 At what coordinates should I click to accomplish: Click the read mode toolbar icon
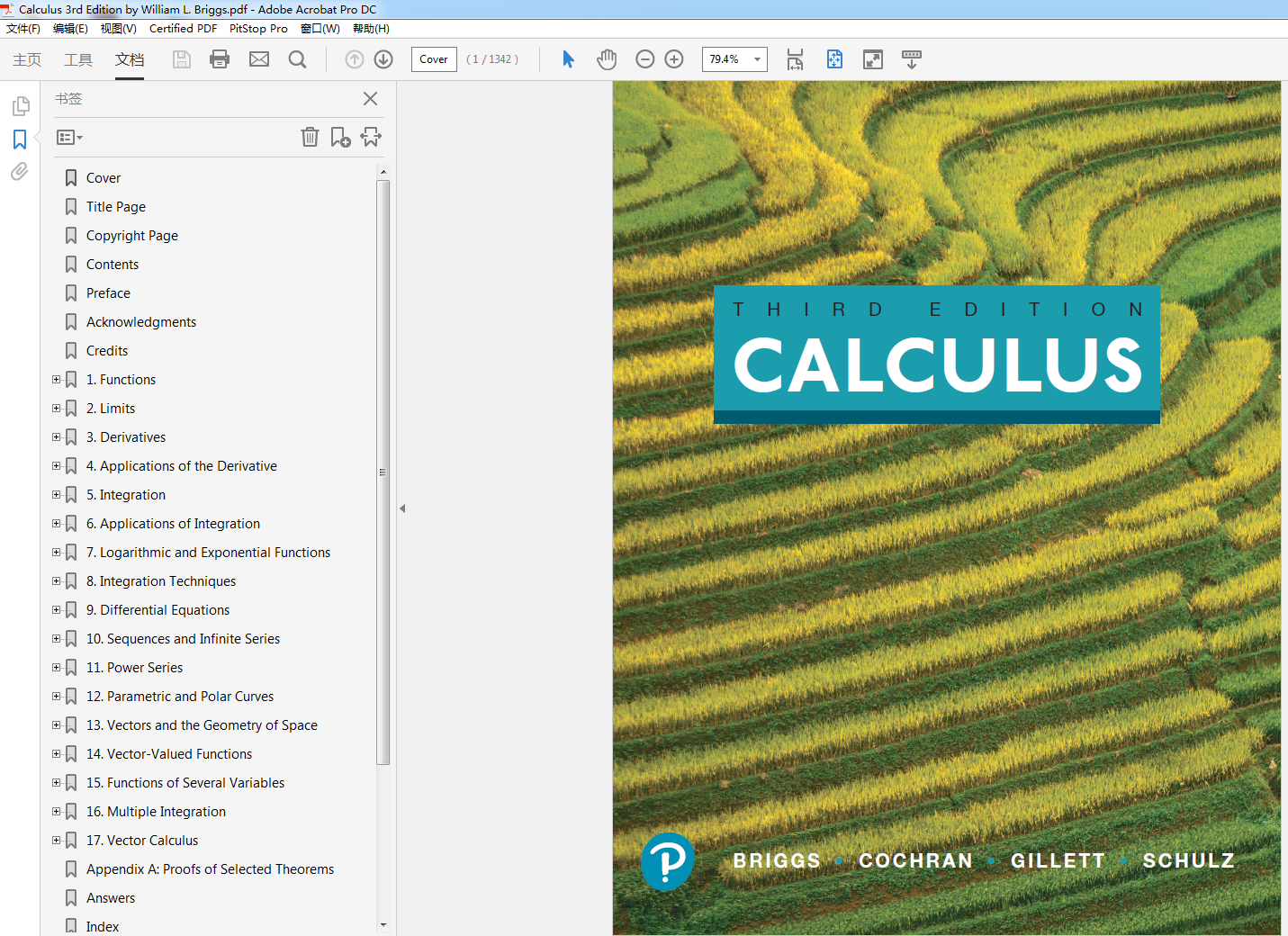[912, 59]
